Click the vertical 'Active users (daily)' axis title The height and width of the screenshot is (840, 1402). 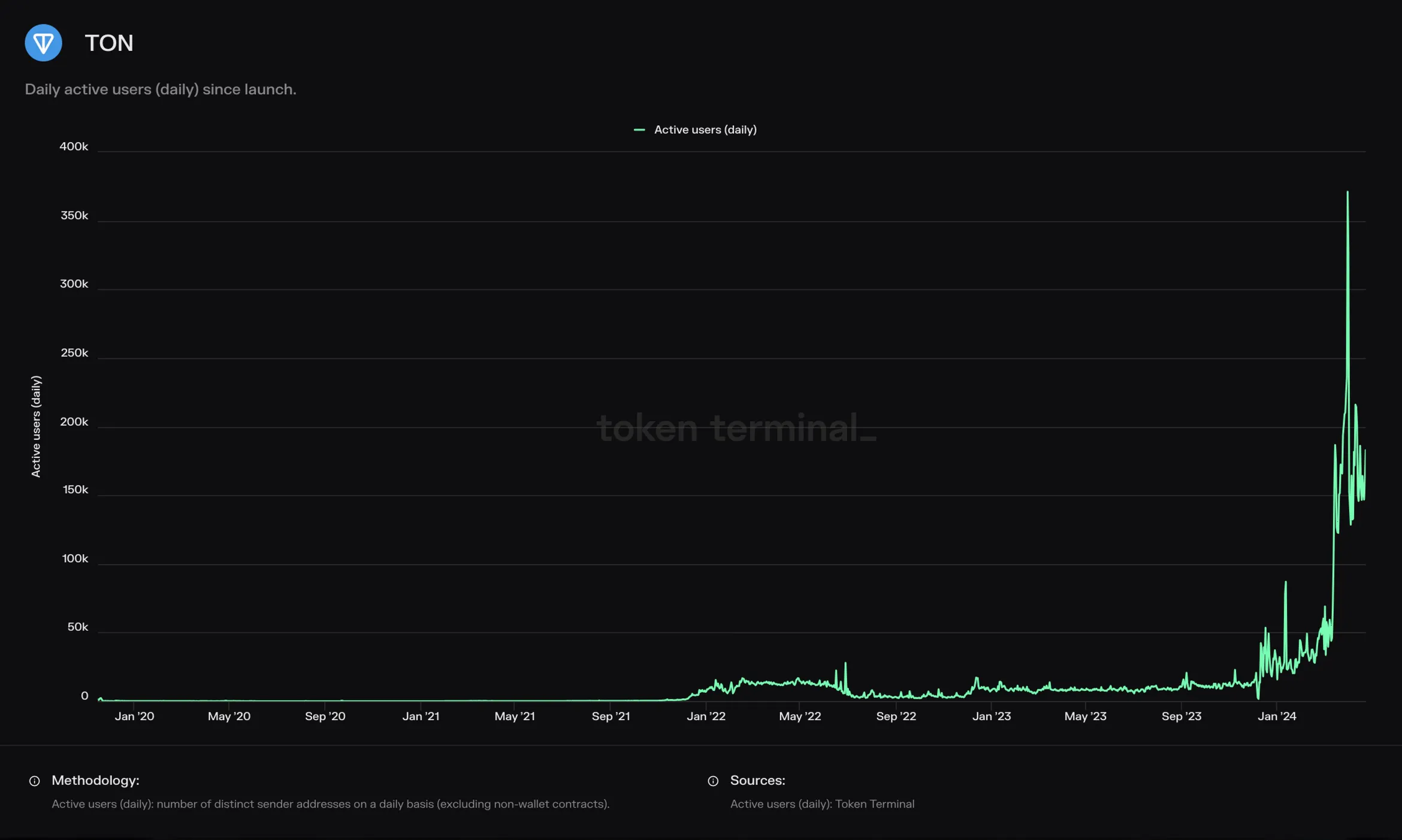click(x=36, y=427)
